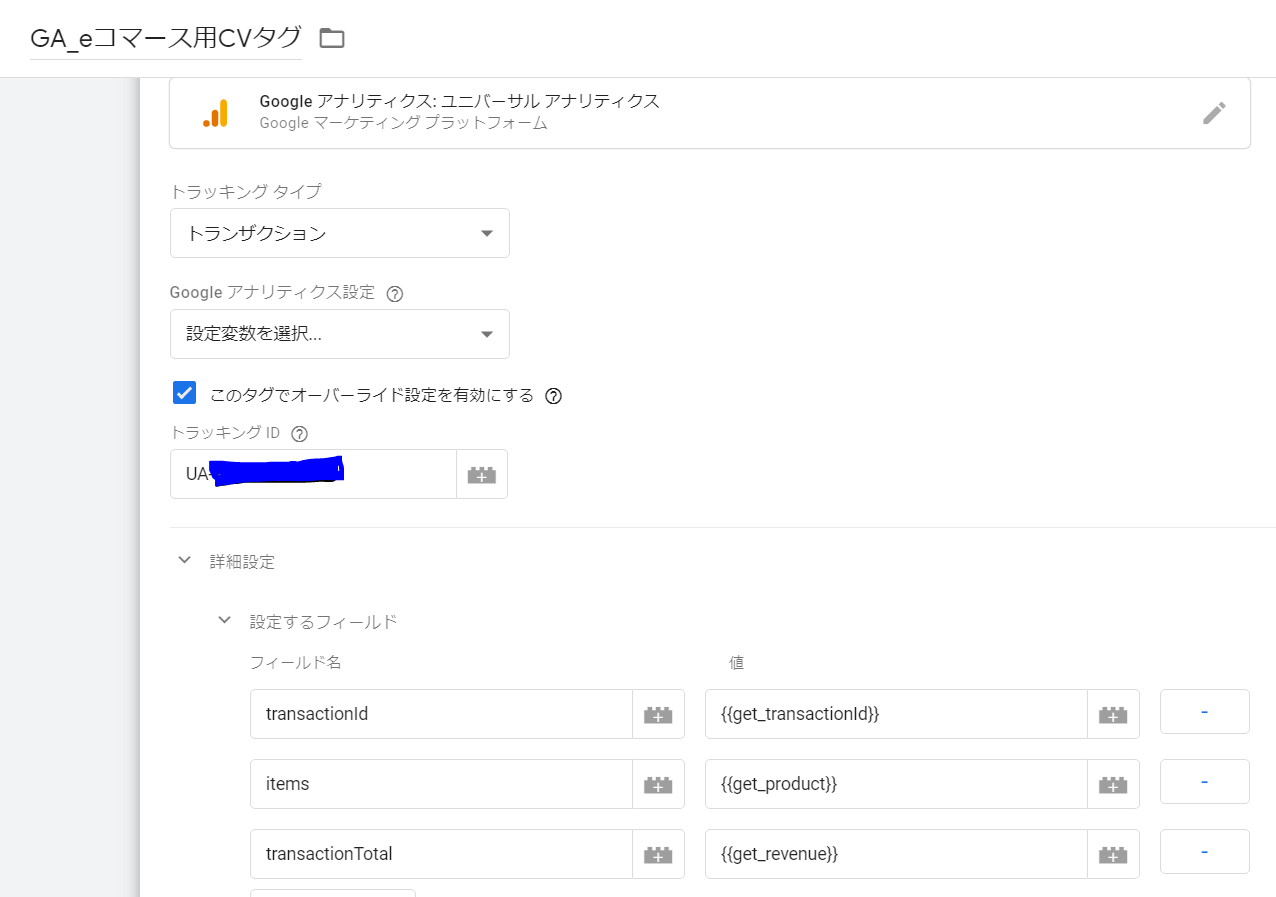Remove the transactionId field row

point(1204,713)
